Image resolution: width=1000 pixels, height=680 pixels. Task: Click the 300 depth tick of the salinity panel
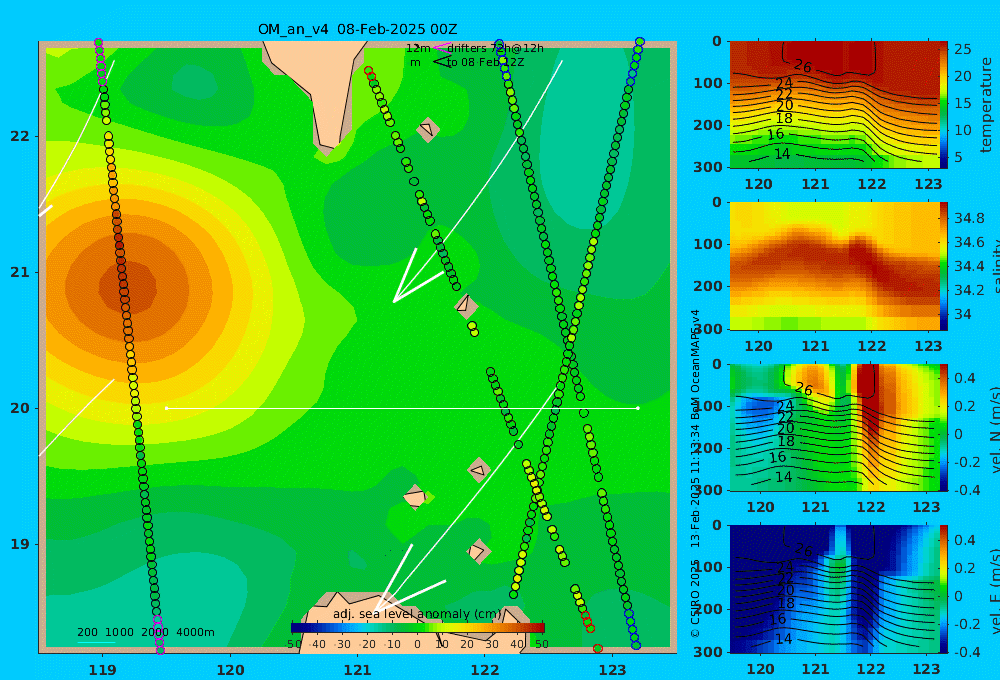coord(708,329)
